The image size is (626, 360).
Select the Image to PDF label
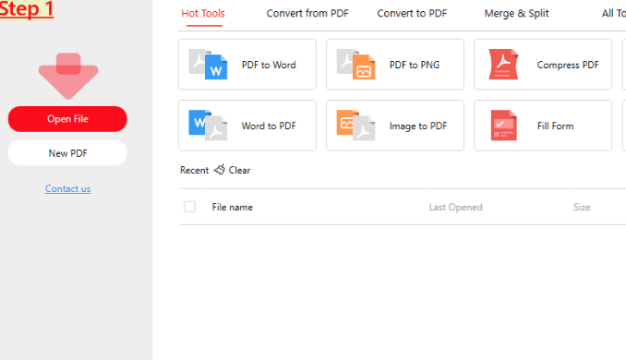click(x=418, y=126)
